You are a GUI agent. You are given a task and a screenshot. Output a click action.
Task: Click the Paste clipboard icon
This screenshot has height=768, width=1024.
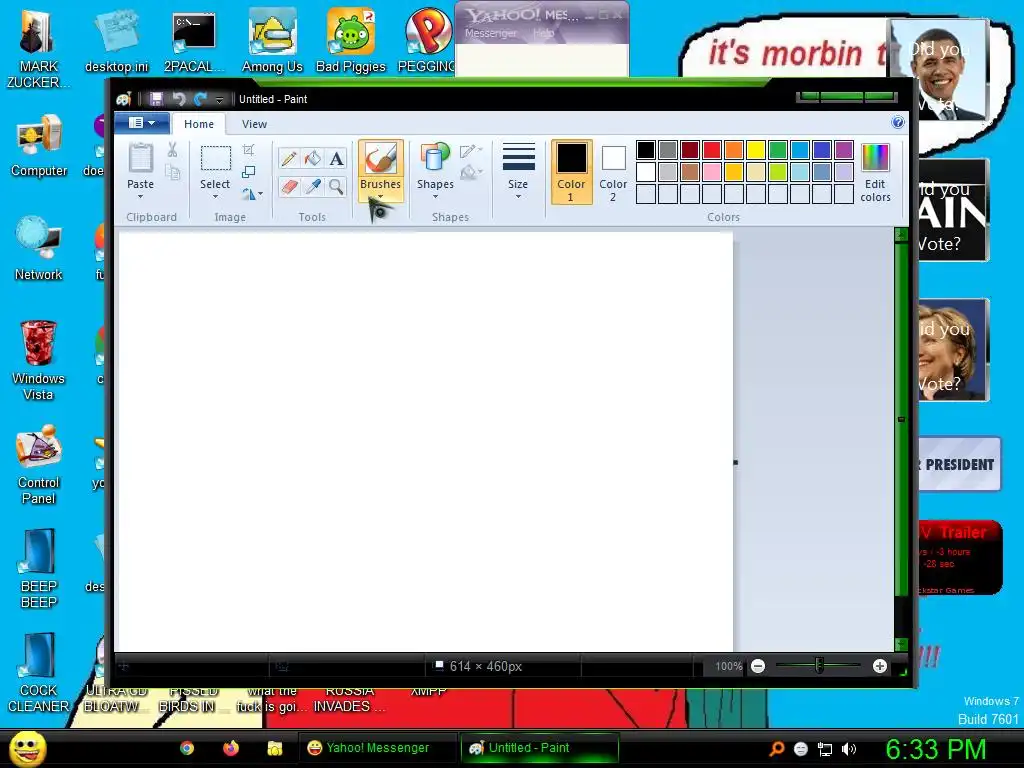pos(140,159)
